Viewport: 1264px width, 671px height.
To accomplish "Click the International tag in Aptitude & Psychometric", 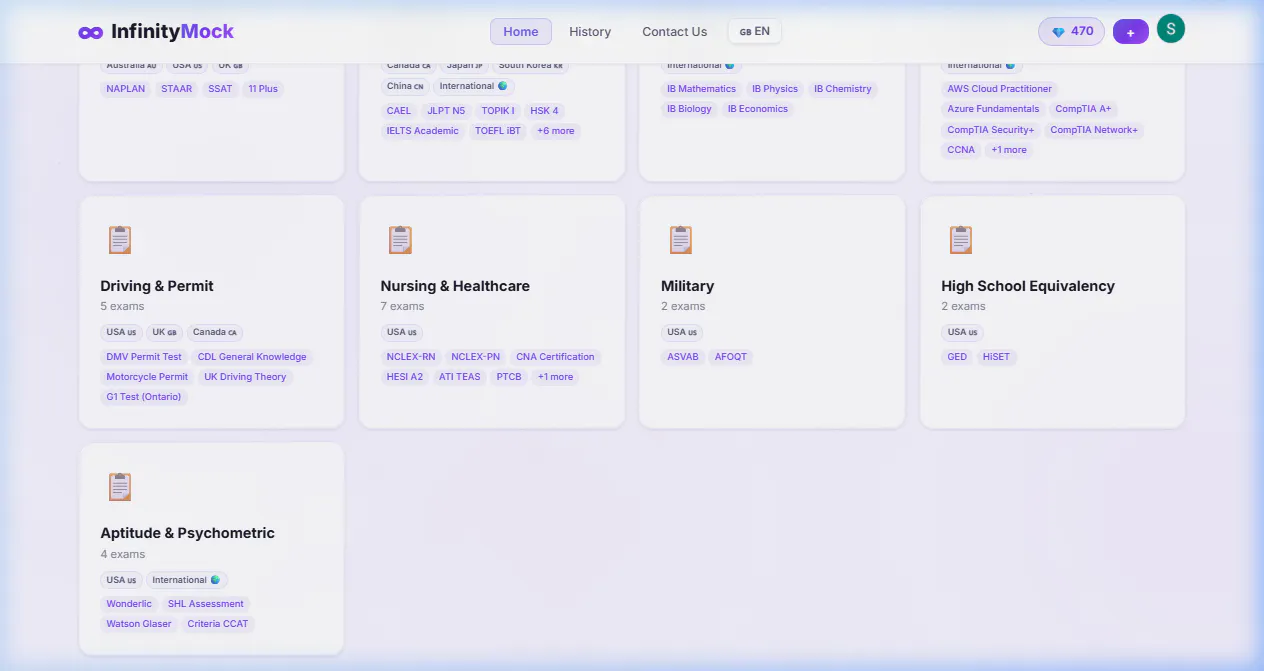I will click(x=187, y=580).
